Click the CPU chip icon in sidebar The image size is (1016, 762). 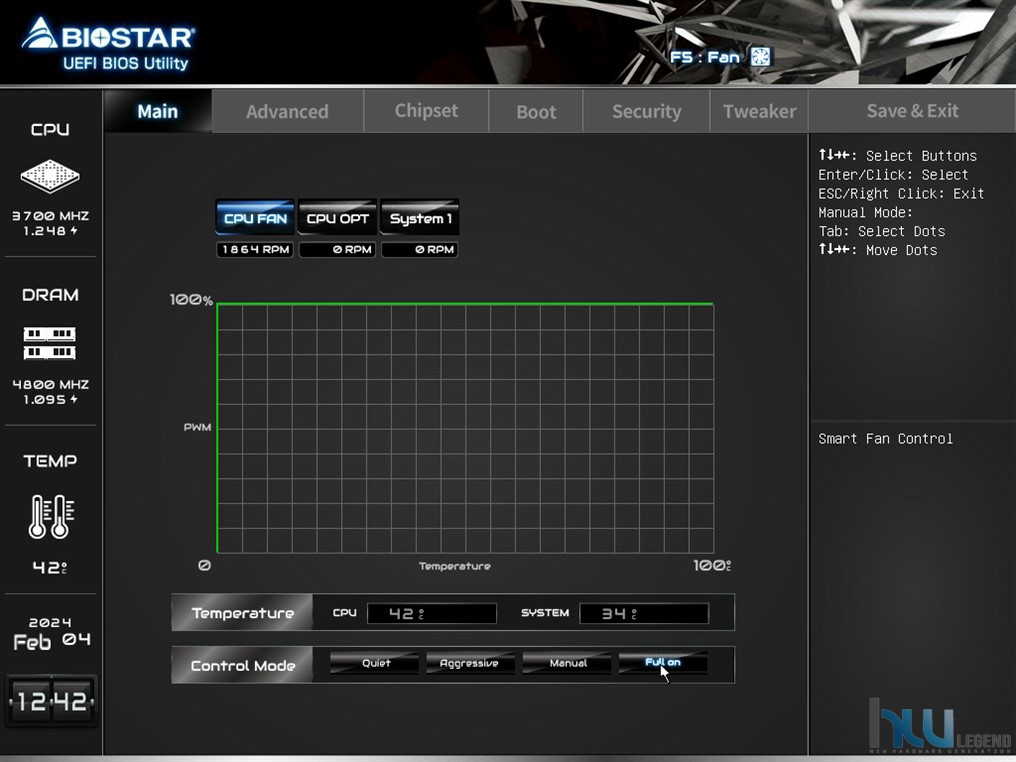click(50, 176)
